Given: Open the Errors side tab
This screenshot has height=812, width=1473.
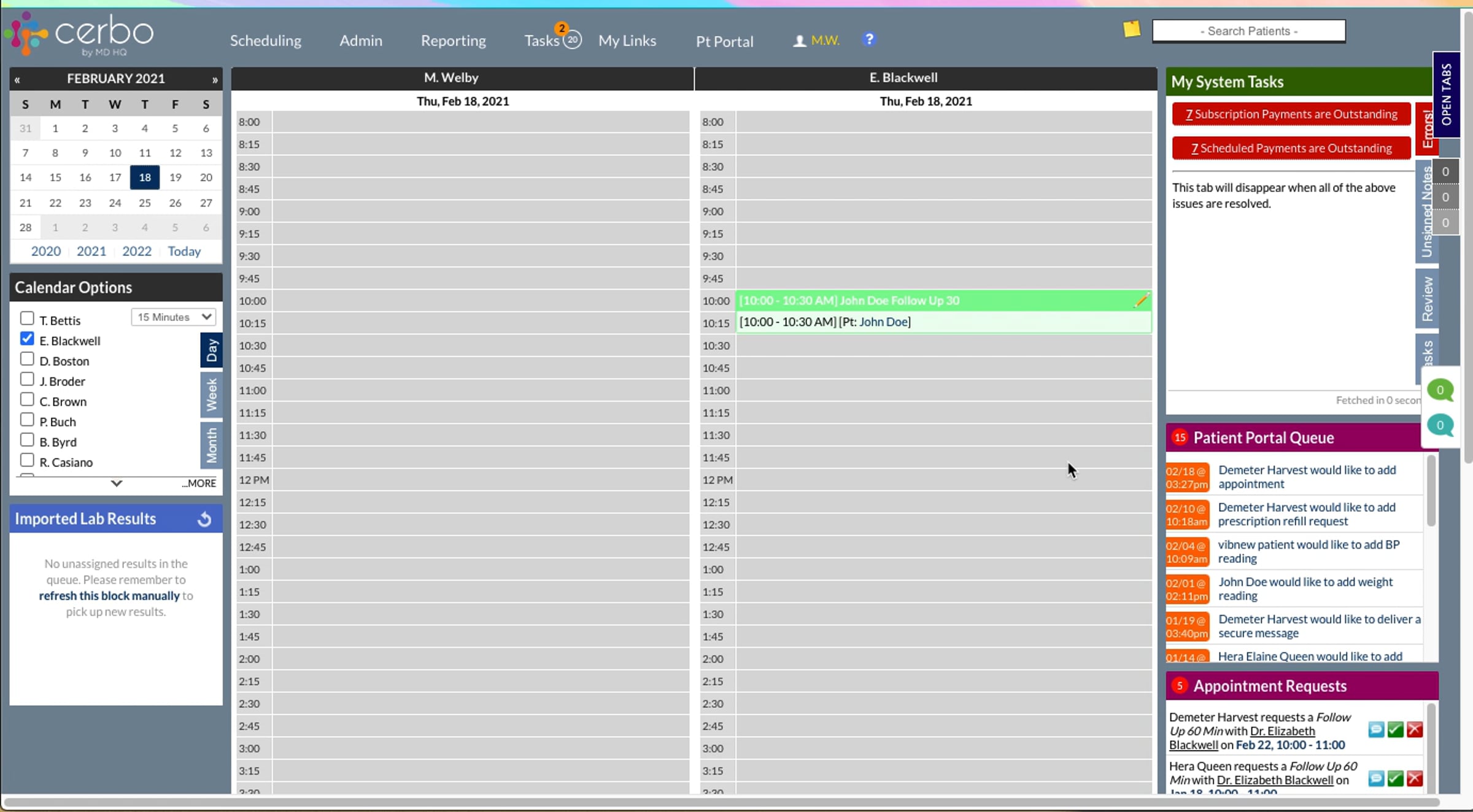Looking at the screenshot, I should 1426,129.
